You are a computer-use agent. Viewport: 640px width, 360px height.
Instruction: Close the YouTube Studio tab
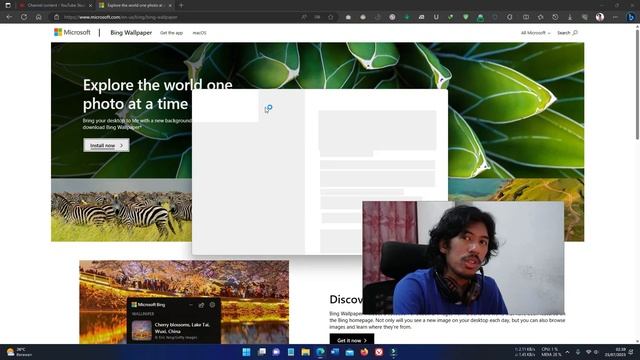(90, 5)
